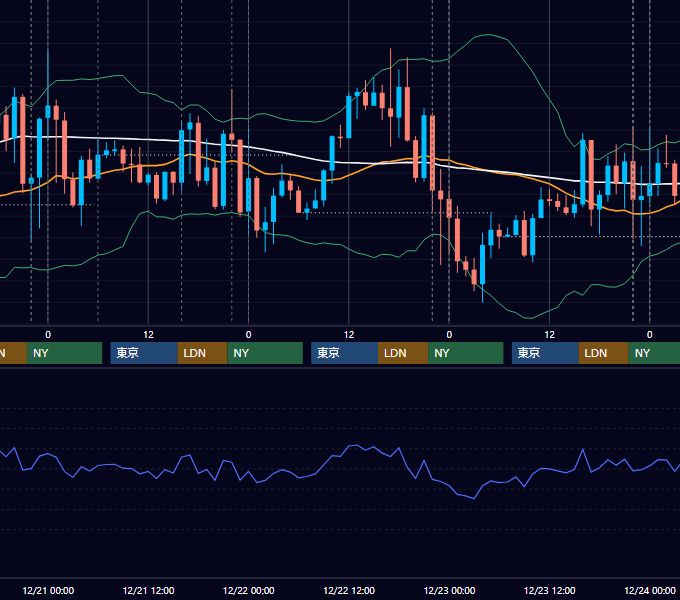Click the 12/23 12:00 date label
This screenshot has height=600, width=680.
(x=549, y=590)
